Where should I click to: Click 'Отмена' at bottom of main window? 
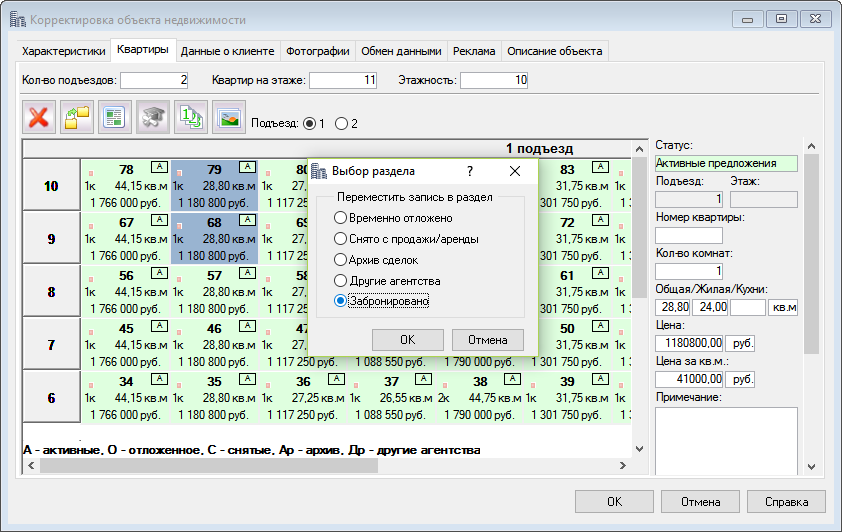point(700,501)
